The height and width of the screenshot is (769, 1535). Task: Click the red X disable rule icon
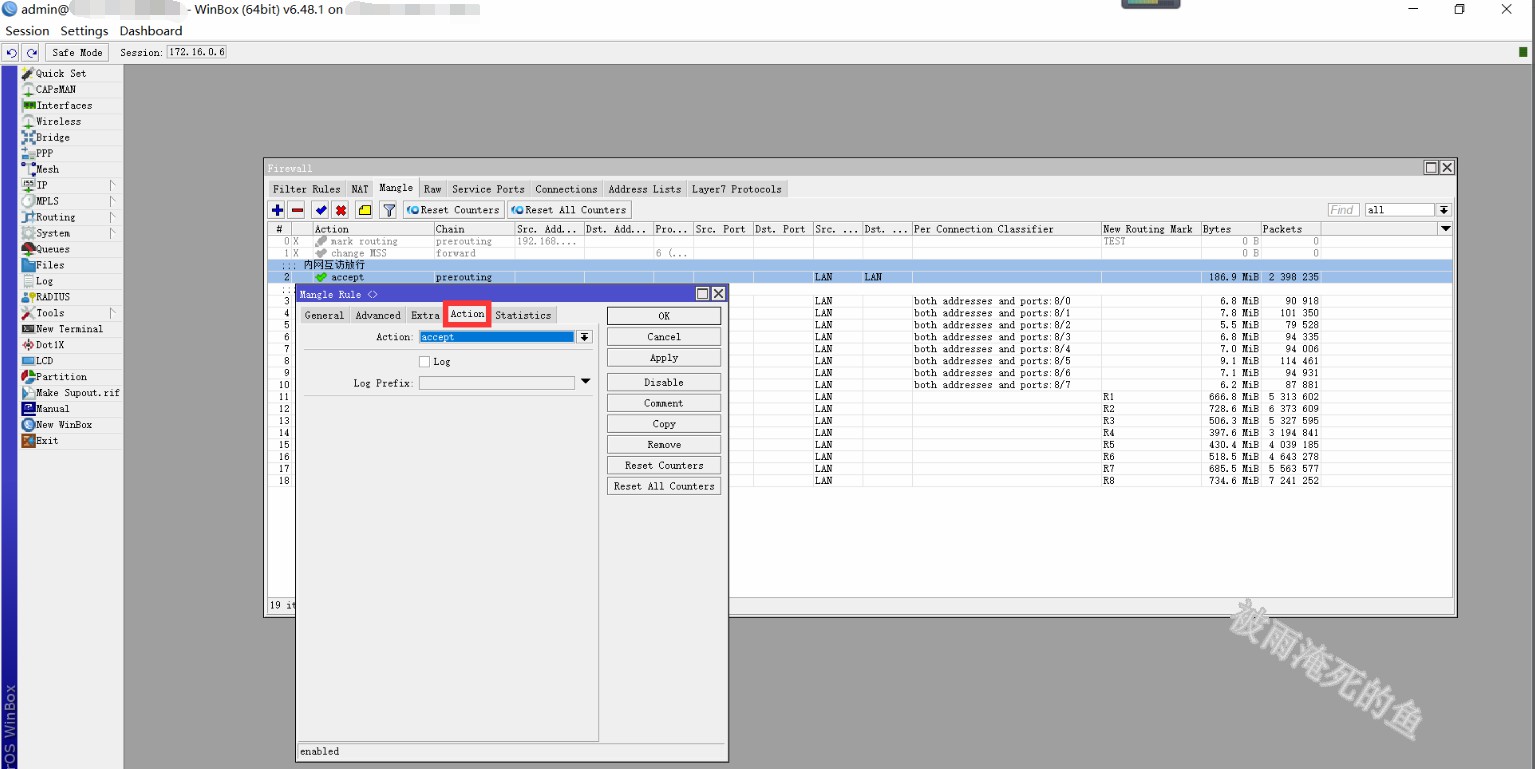pos(341,210)
